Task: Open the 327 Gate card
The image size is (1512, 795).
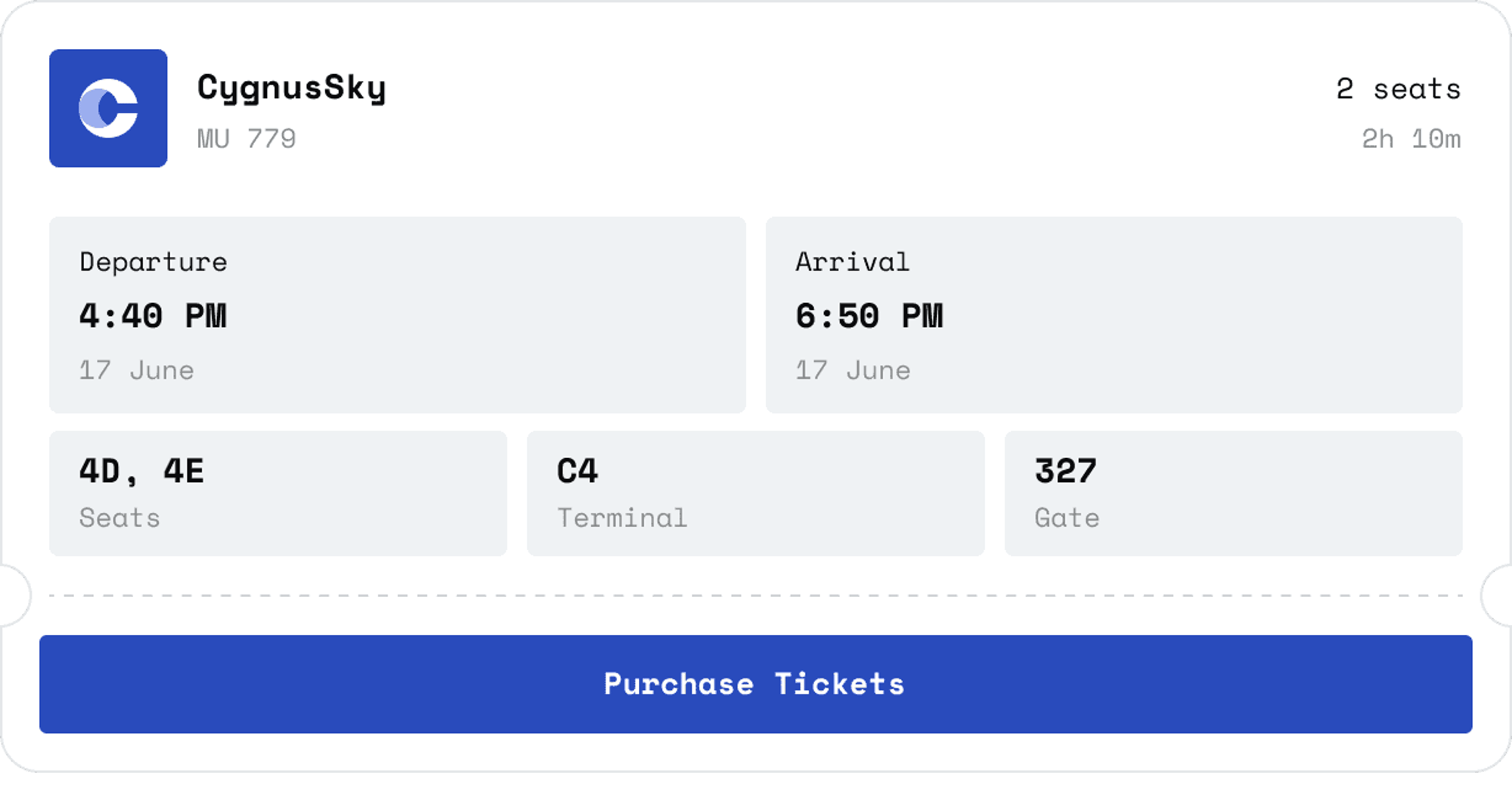Action: [1234, 493]
